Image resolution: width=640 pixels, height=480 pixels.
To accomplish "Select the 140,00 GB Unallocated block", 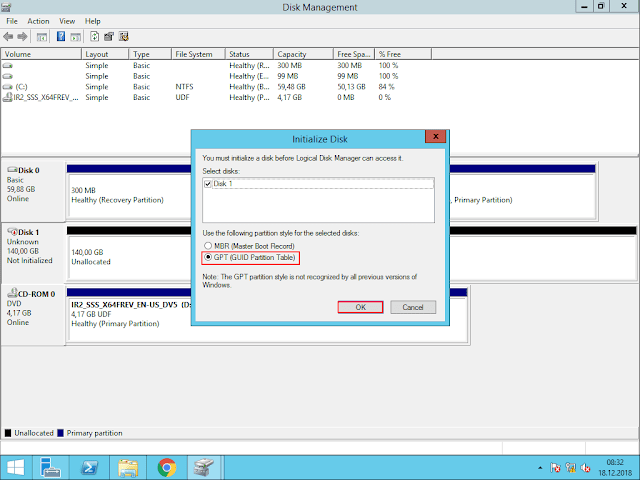I will (x=130, y=257).
